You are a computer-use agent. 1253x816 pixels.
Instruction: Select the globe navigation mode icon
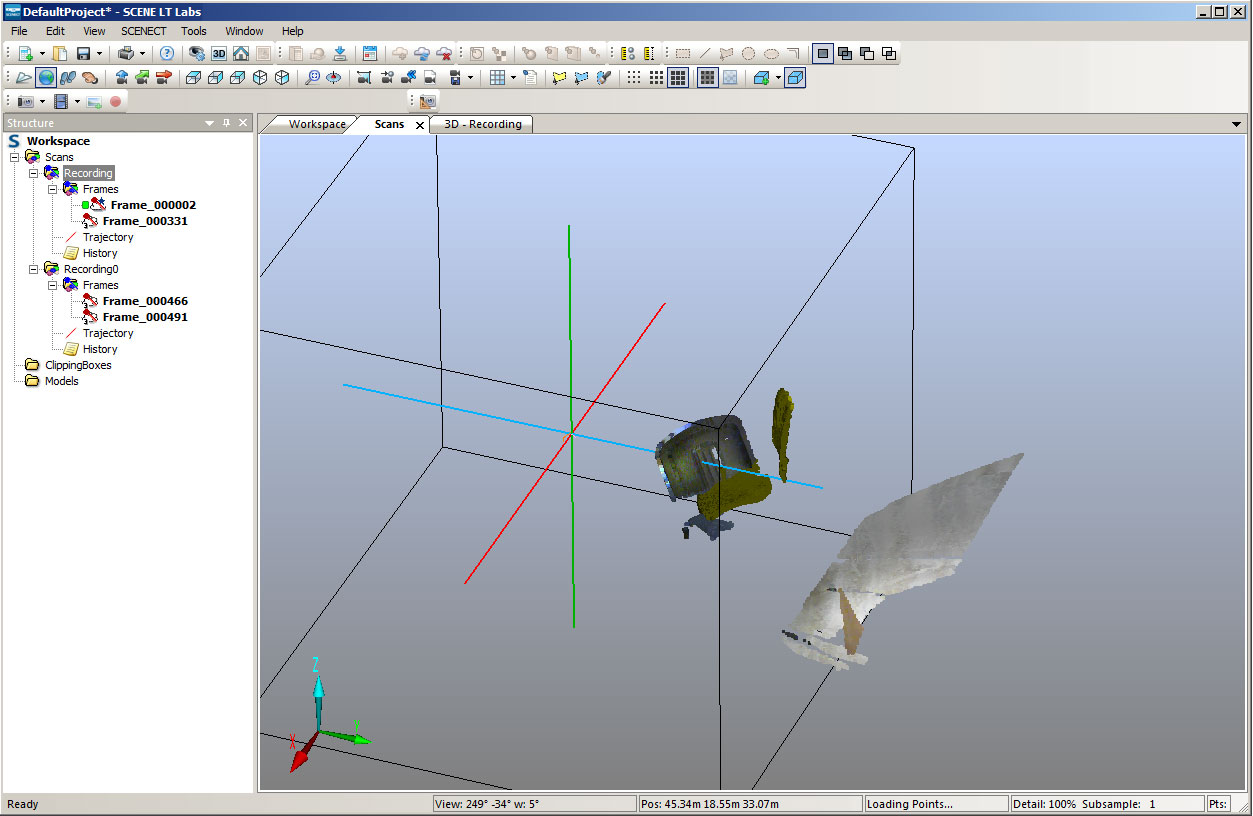point(46,78)
